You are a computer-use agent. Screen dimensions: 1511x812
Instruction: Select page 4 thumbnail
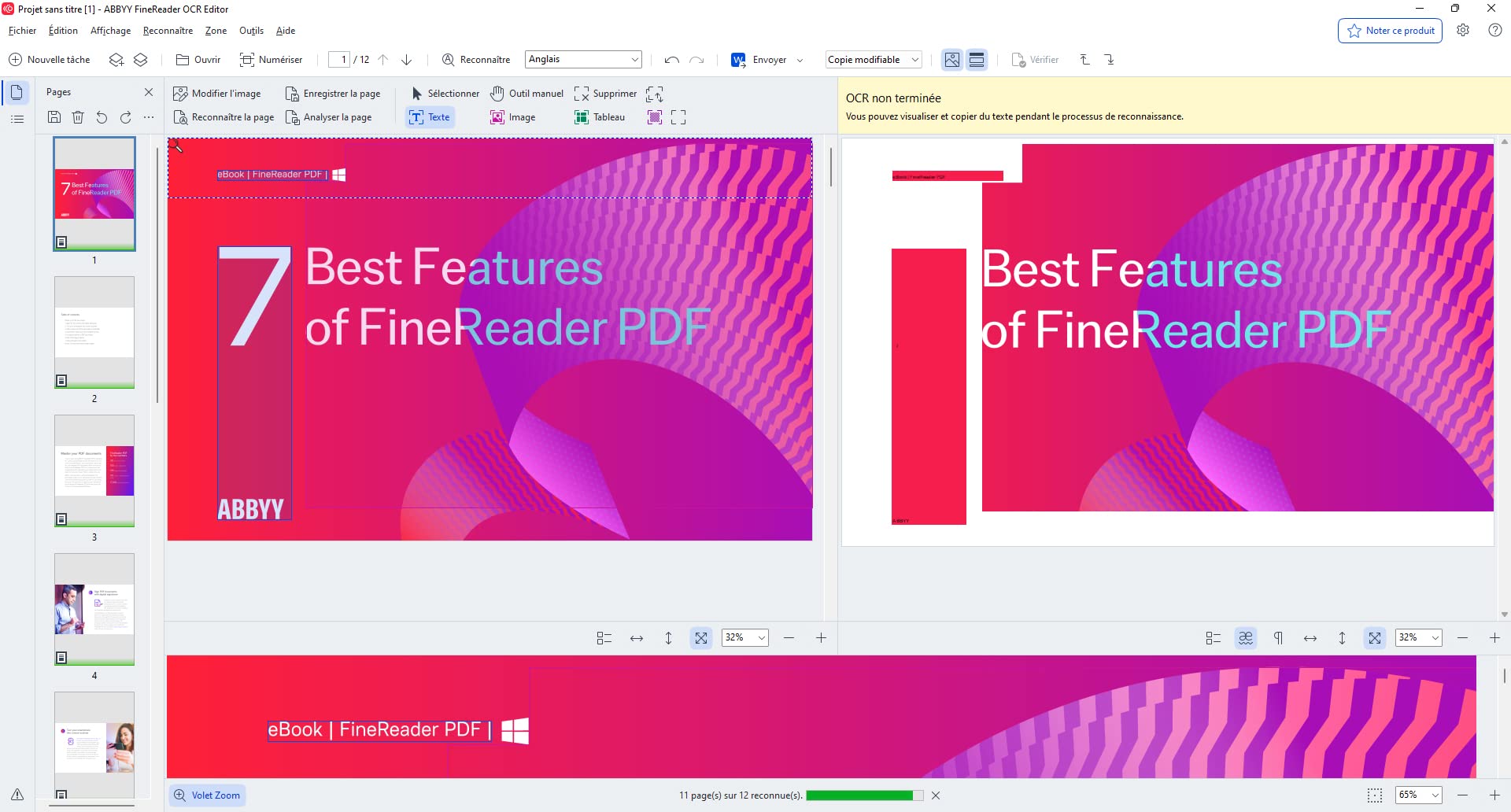94,609
